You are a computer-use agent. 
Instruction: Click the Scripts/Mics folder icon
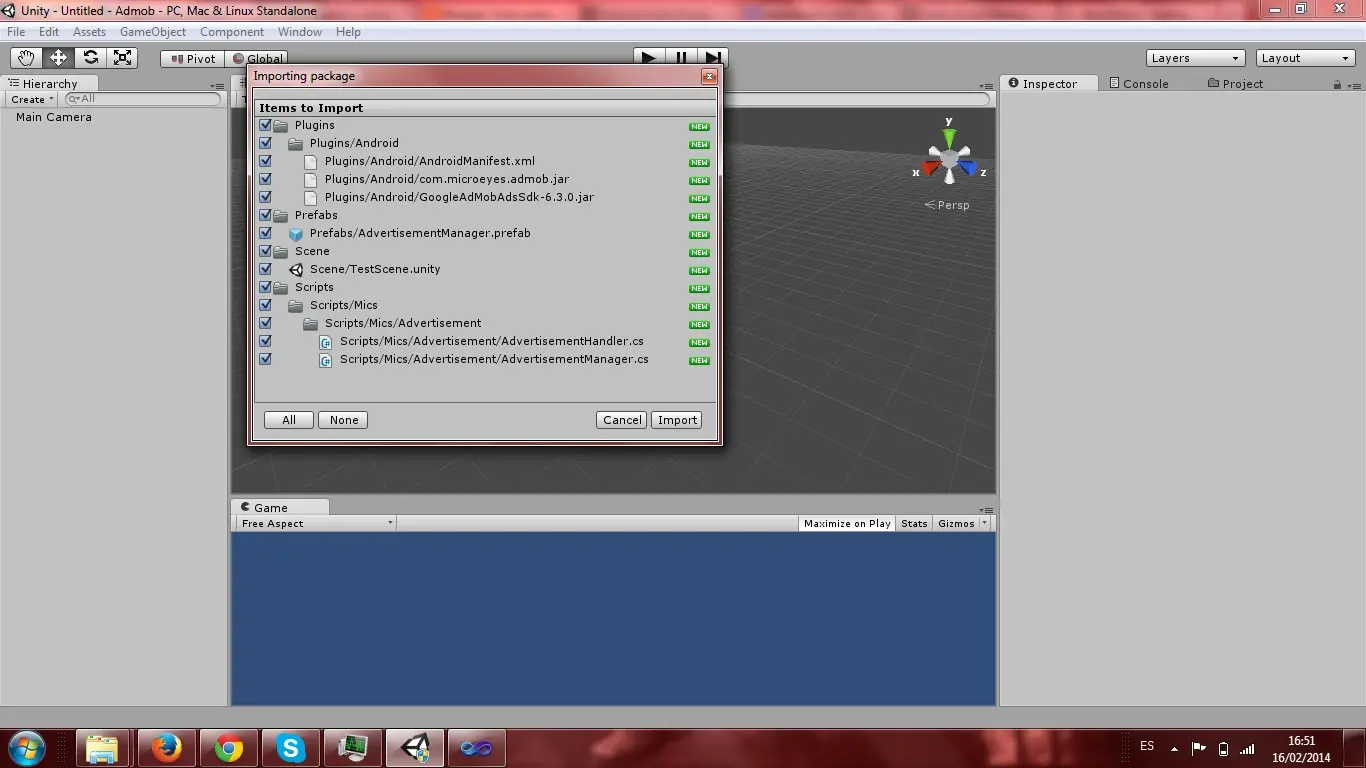click(x=295, y=305)
